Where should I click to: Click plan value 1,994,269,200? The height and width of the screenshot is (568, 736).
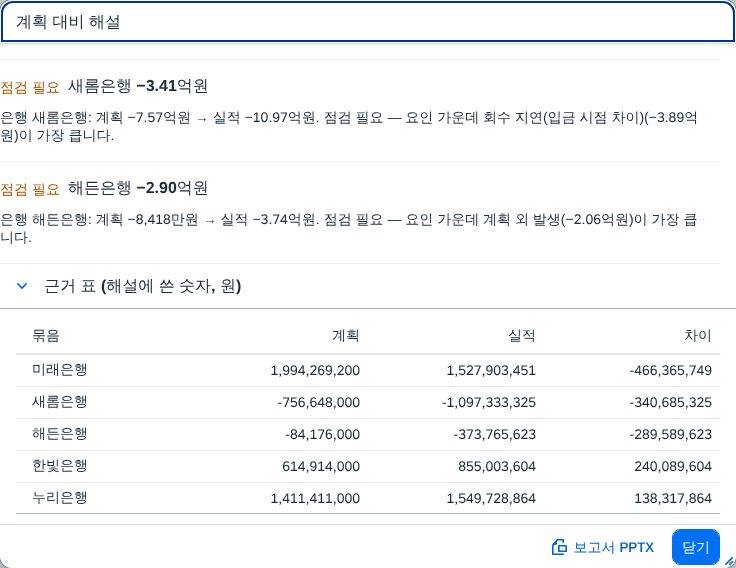(x=315, y=370)
